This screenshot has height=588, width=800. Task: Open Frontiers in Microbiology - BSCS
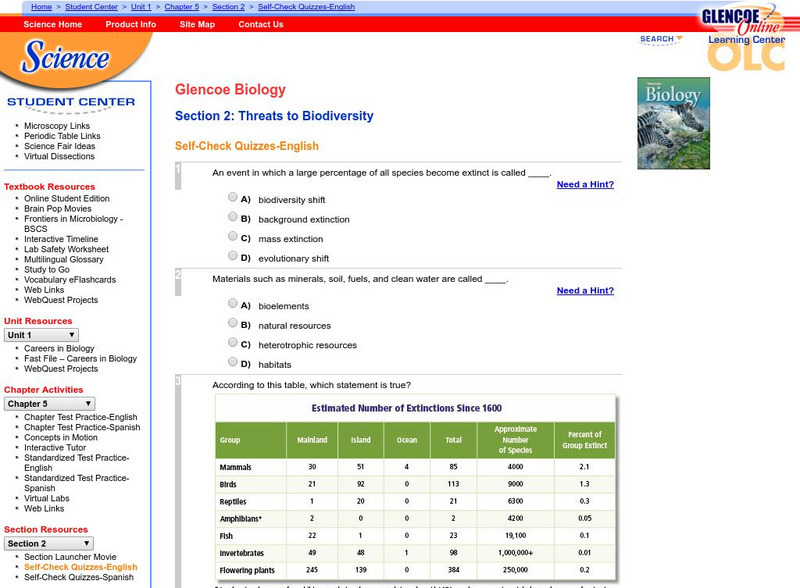tap(73, 224)
